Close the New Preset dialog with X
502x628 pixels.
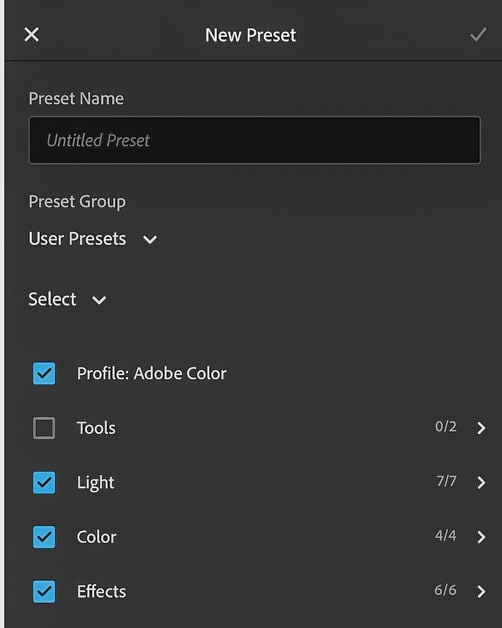(32, 34)
